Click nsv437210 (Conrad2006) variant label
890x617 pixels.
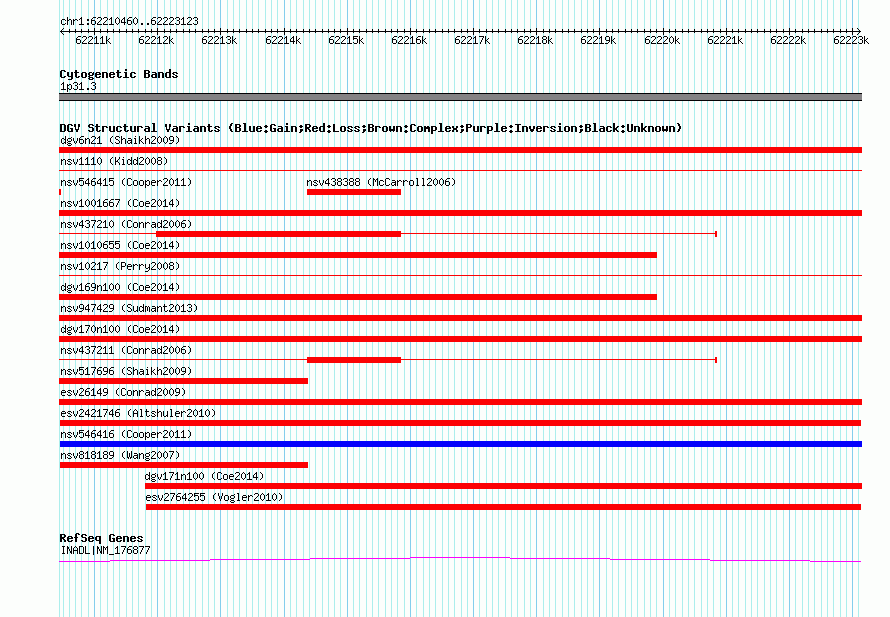point(126,224)
